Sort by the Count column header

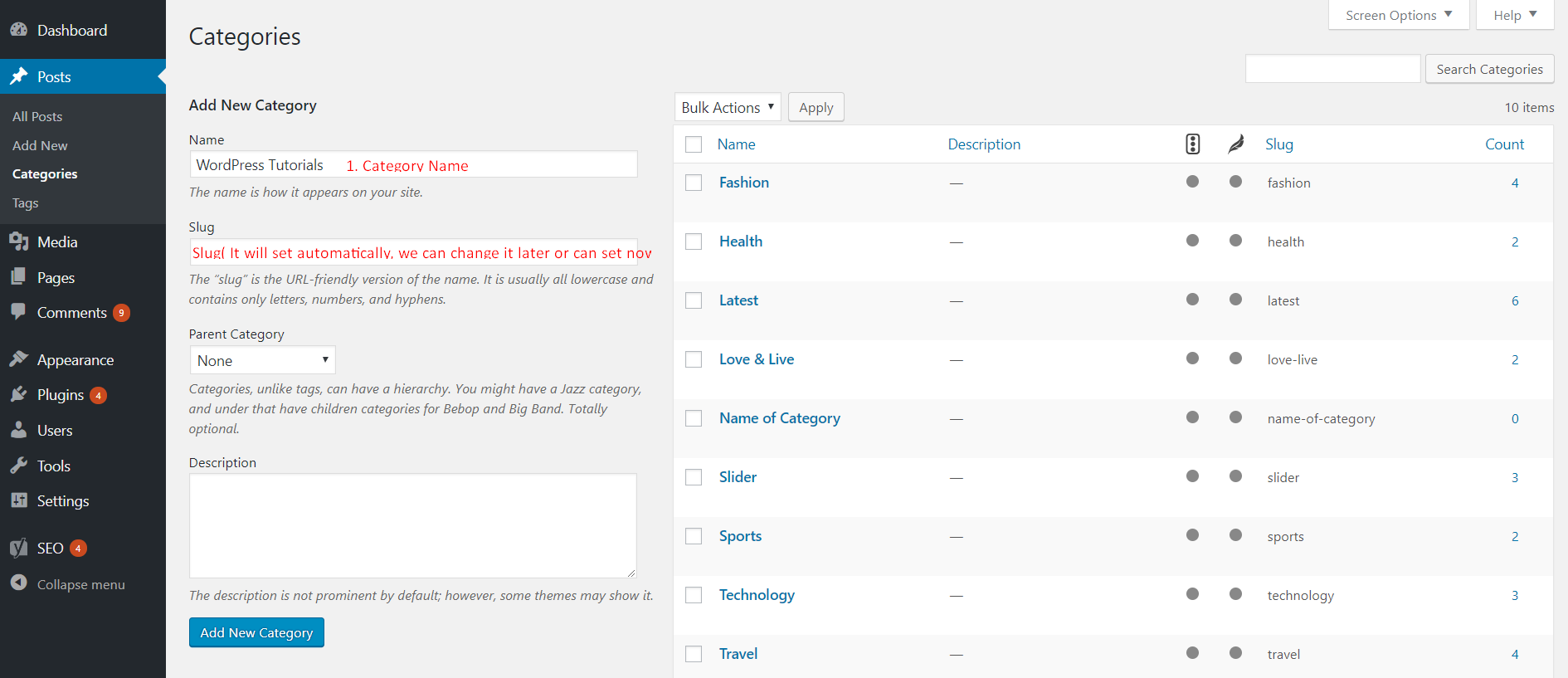1504,144
